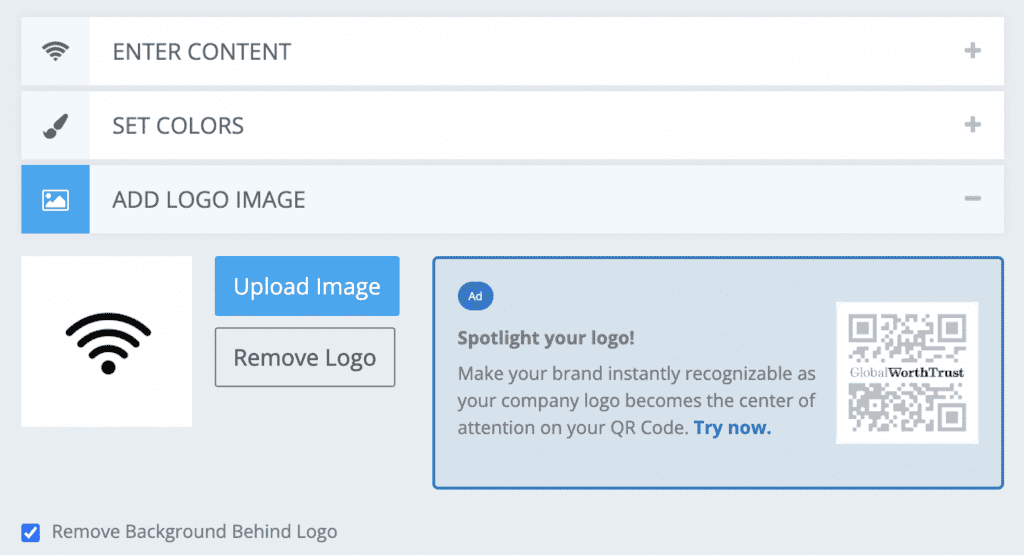Expand the Set Colors section with plus
The image size is (1024, 555).
point(972,125)
